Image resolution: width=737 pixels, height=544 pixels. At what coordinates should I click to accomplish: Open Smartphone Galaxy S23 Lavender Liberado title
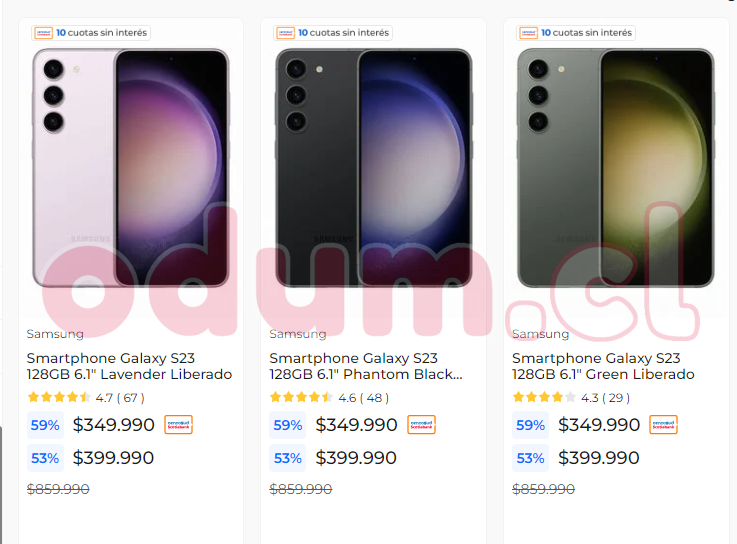(129, 366)
